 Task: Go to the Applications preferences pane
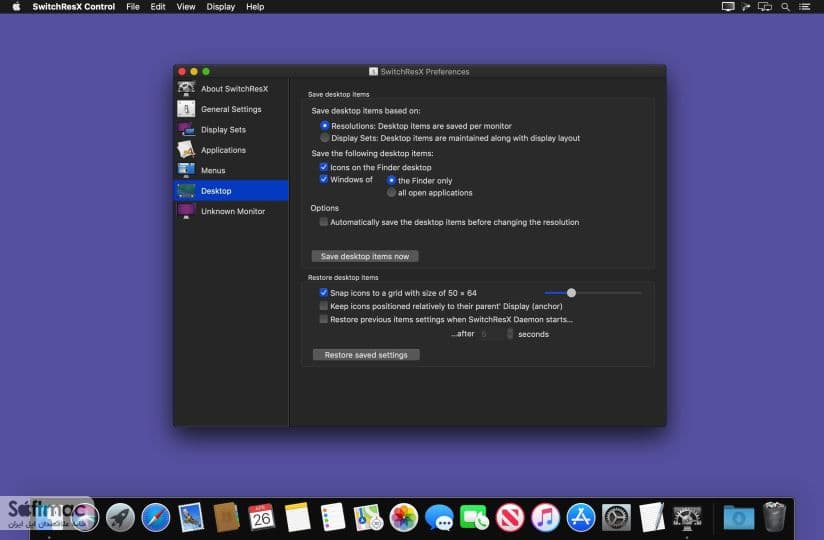tap(231, 150)
